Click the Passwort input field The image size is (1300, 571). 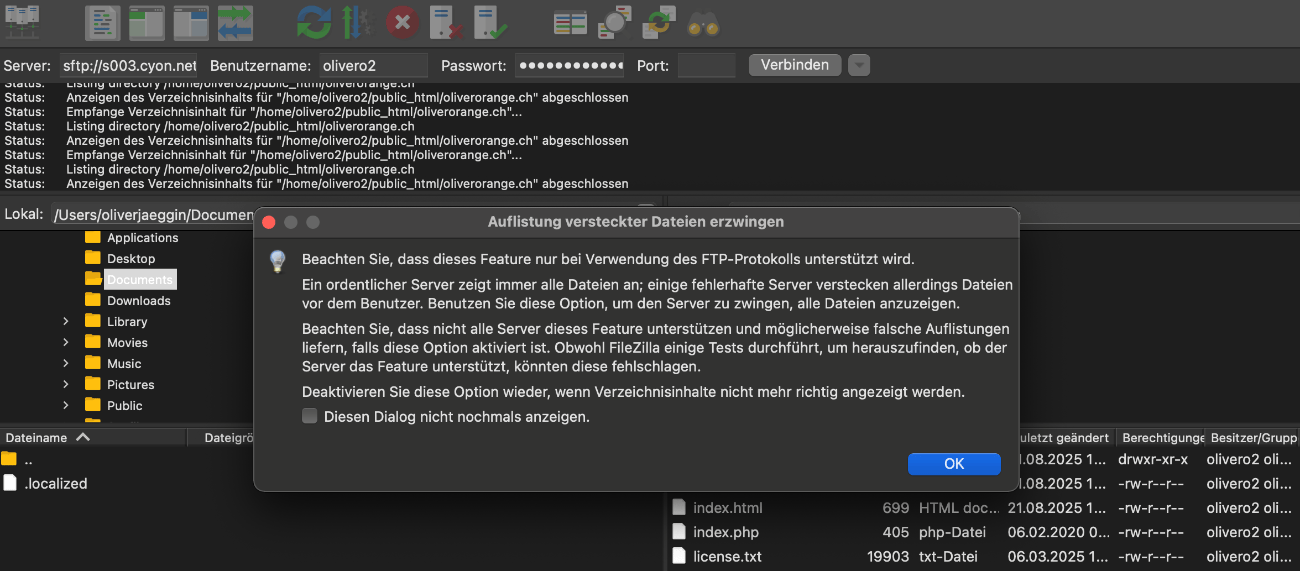tap(570, 65)
